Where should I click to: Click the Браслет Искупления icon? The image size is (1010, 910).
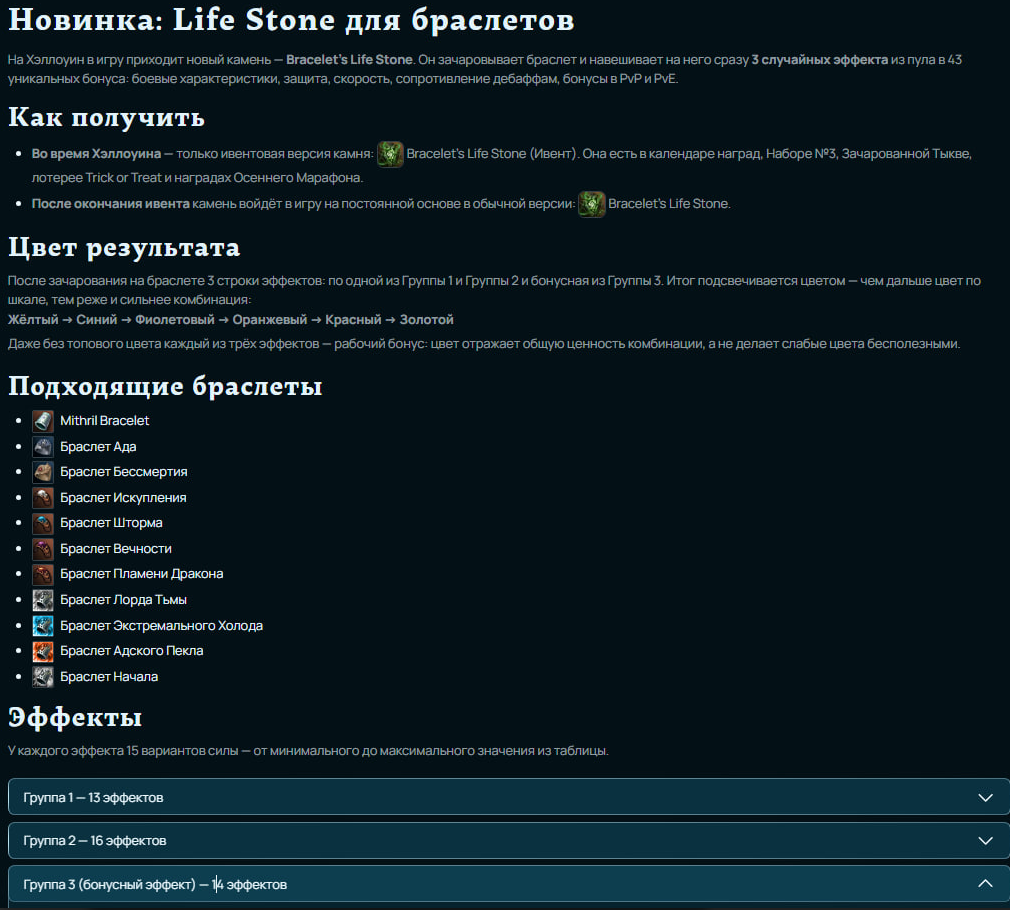pyautogui.click(x=43, y=498)
